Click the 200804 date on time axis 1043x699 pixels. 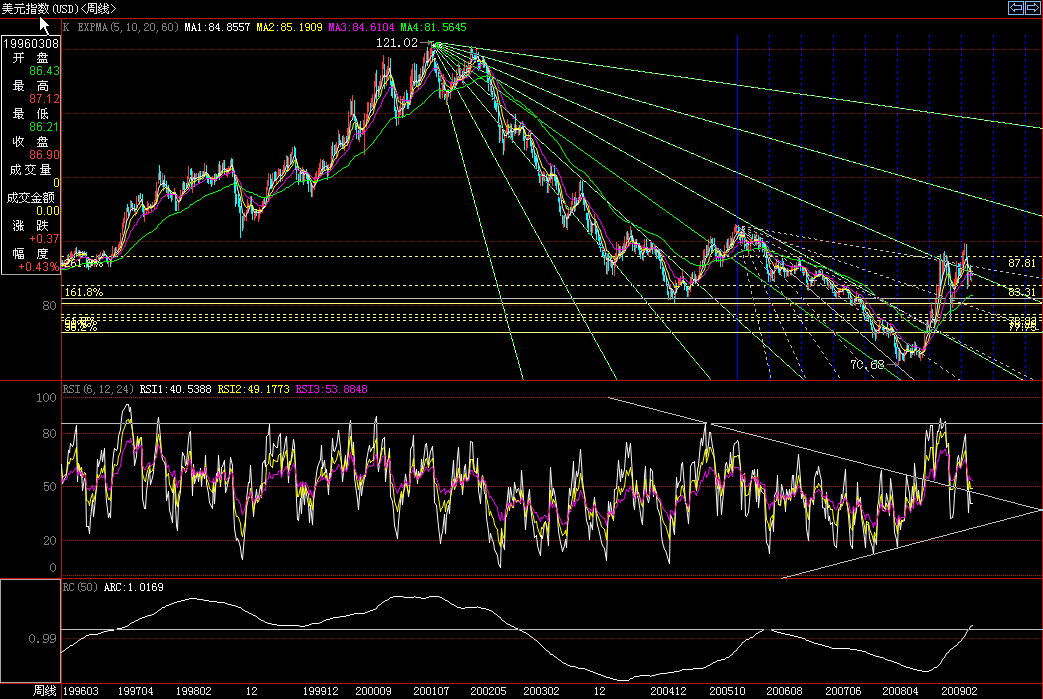click(901, 691)
